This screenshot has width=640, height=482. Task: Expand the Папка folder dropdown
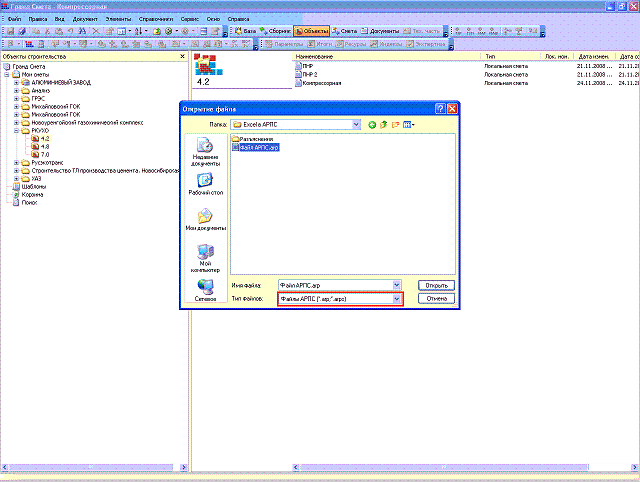click(356, 124)
